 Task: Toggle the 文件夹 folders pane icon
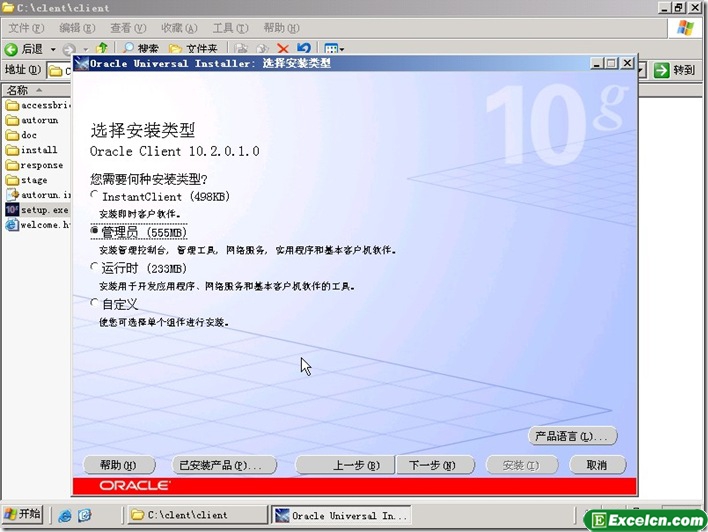pos(175,48)
